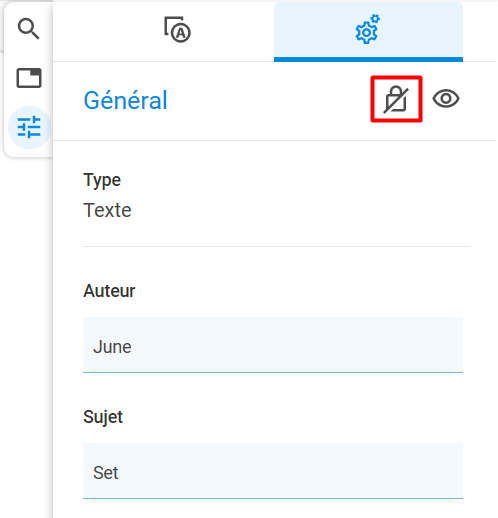This screenshot has height=518, width=498.
Task: Click the Général section heading
Action: (125, 100)
